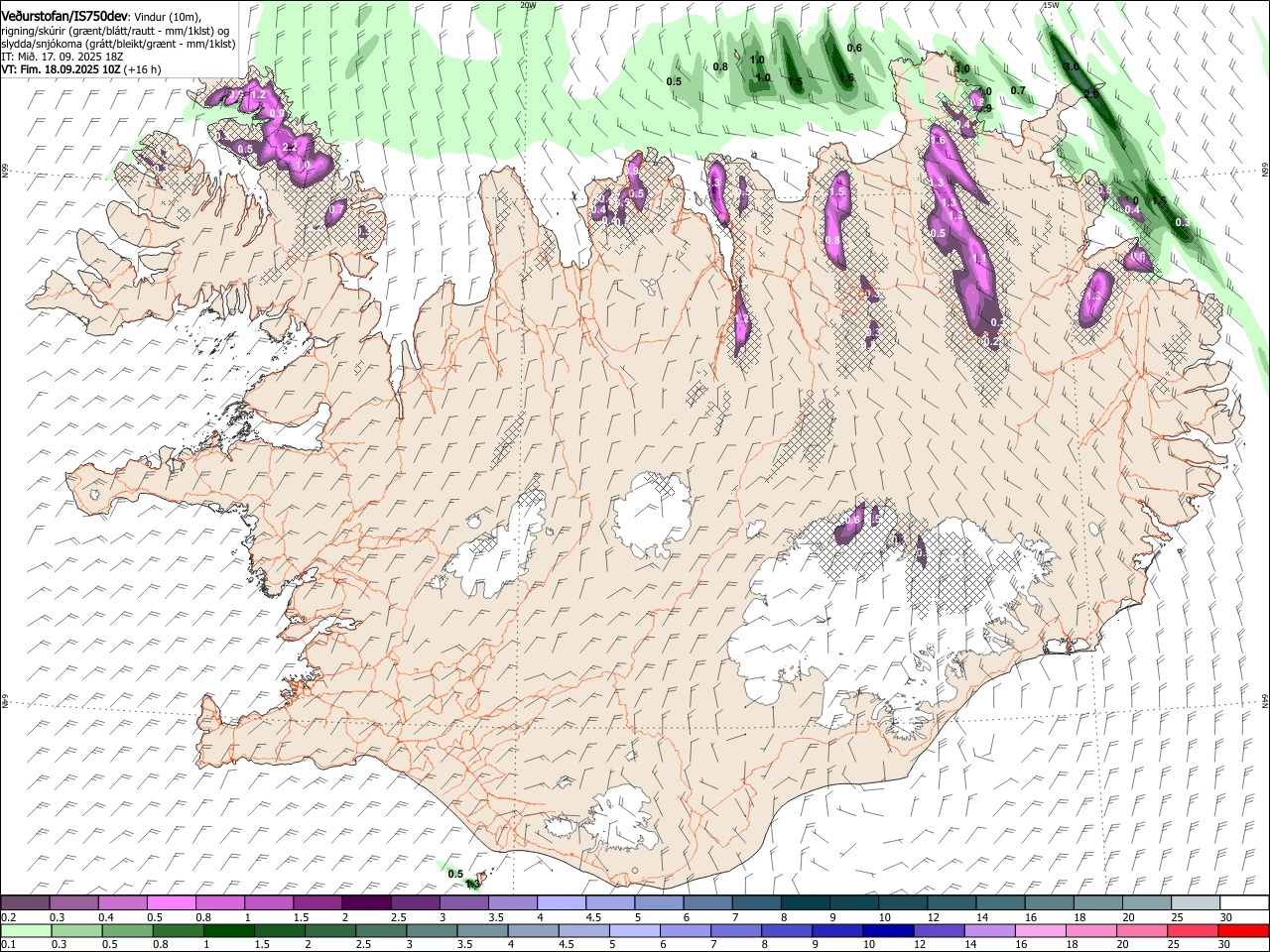Screen dimensions: 1270x952
Task: Click the bright pink swatch between 0.5 and 0.8
Action: [x=171, y=903]
